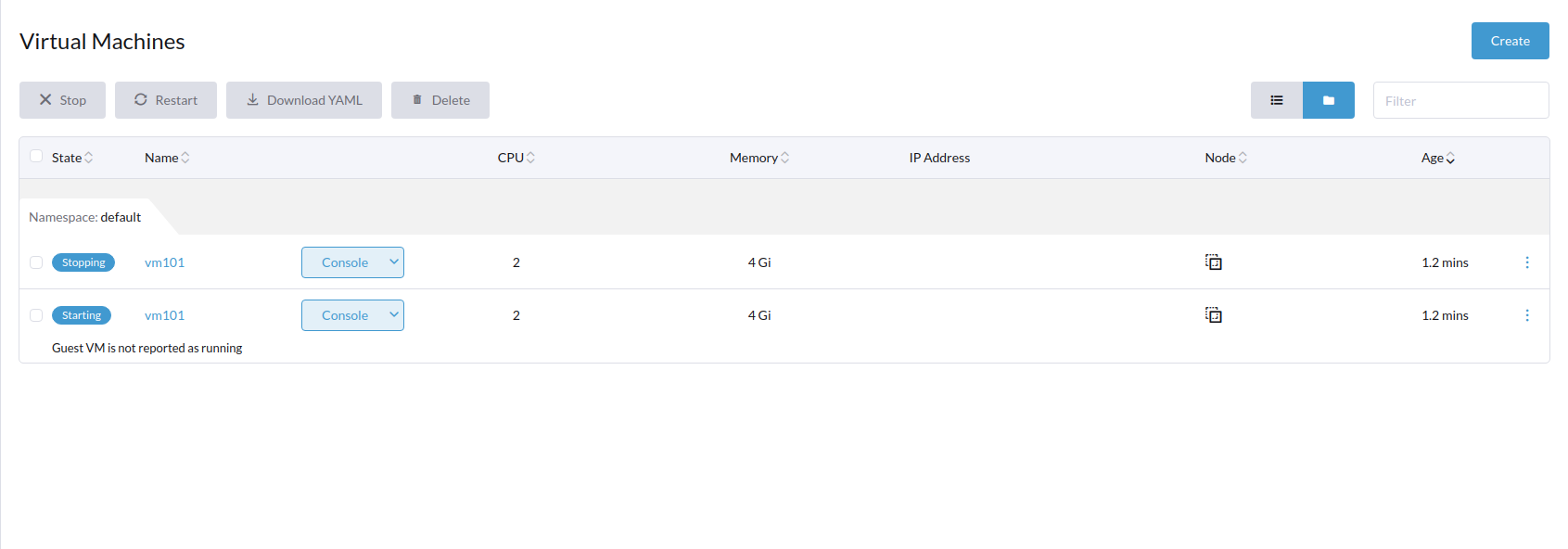Switch to list view layout
The width and height of the screenshot is (1568, 549).
(1277, 99)
